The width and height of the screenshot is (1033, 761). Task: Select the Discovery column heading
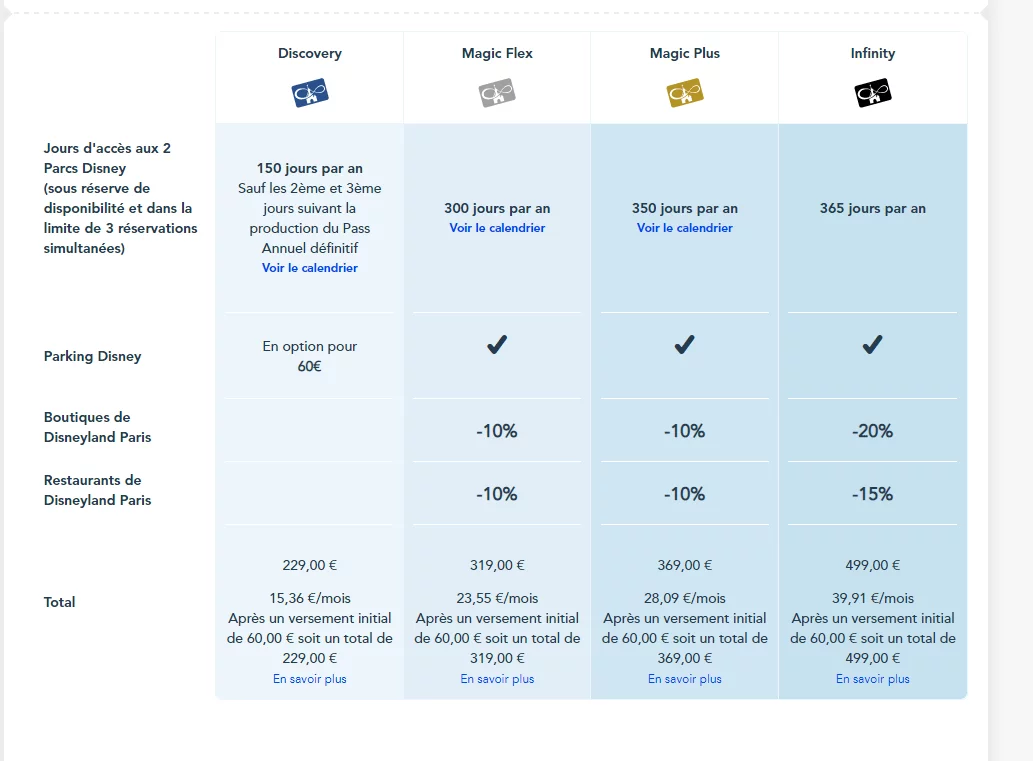click(x=310, y=53)
